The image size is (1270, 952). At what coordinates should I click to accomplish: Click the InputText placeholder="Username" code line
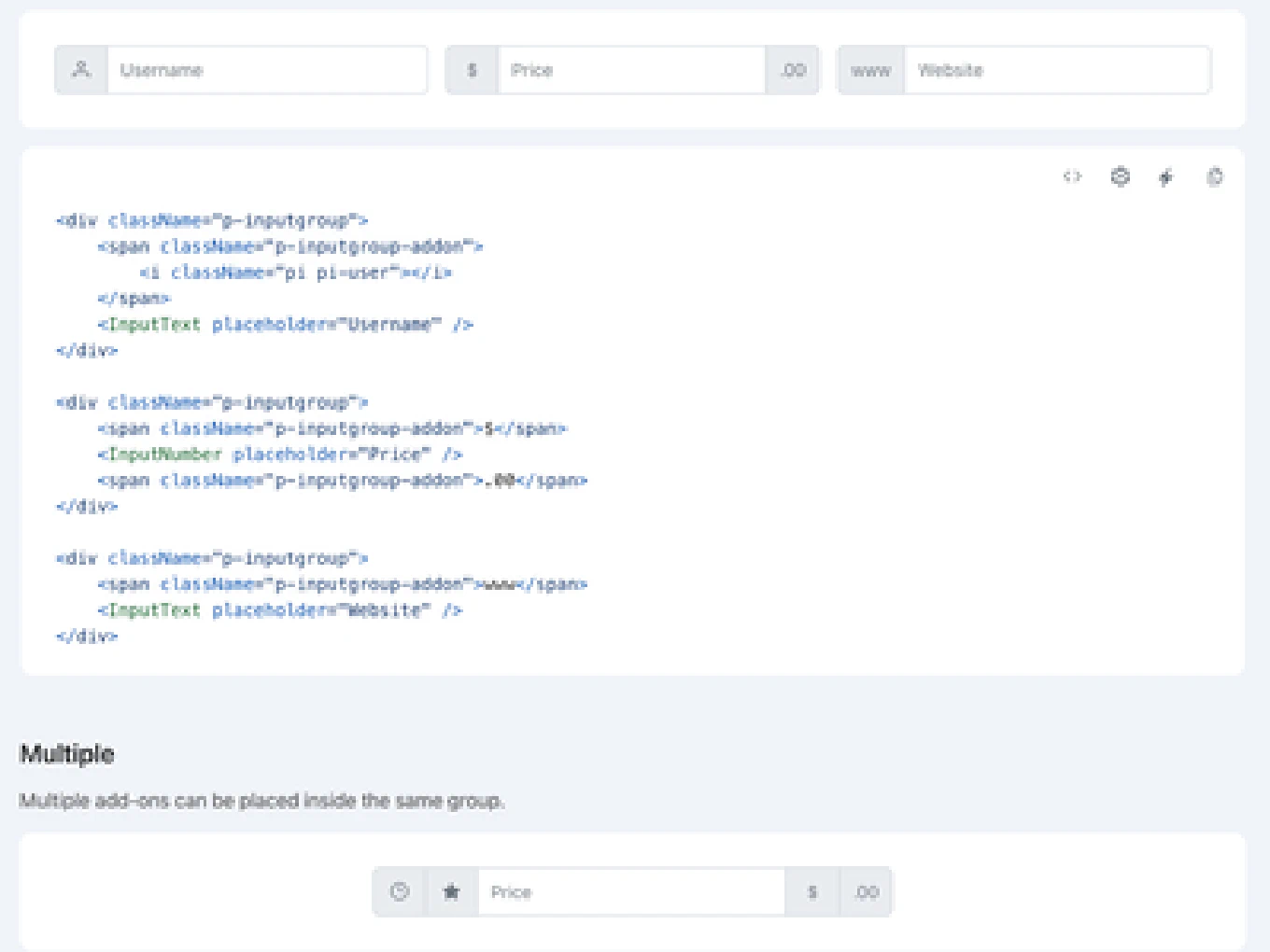click(x=286, y=325)
